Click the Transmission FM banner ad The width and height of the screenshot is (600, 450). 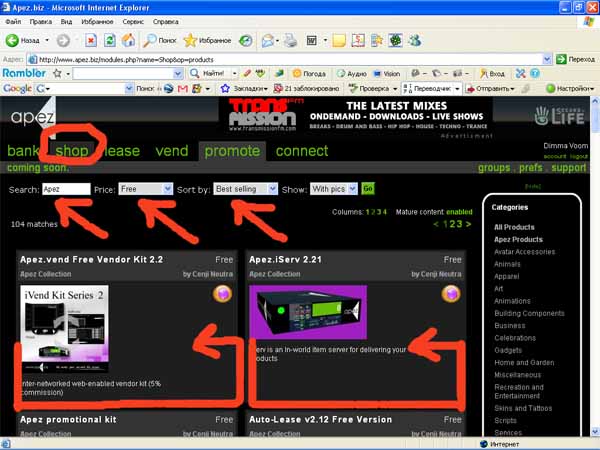pyautogui.click(x=355, y=115)
